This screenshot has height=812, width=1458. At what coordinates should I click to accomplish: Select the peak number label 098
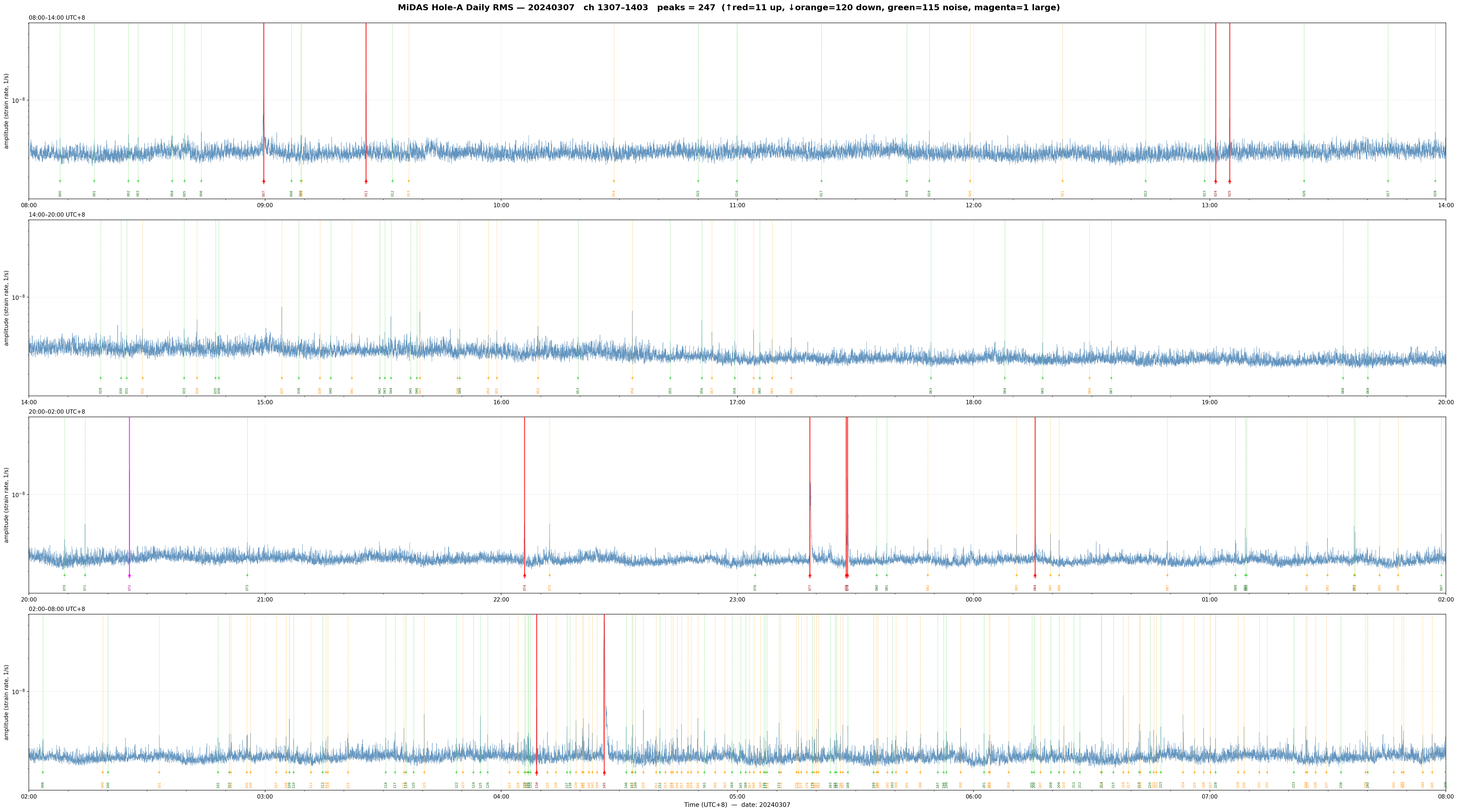pos(43,785)
